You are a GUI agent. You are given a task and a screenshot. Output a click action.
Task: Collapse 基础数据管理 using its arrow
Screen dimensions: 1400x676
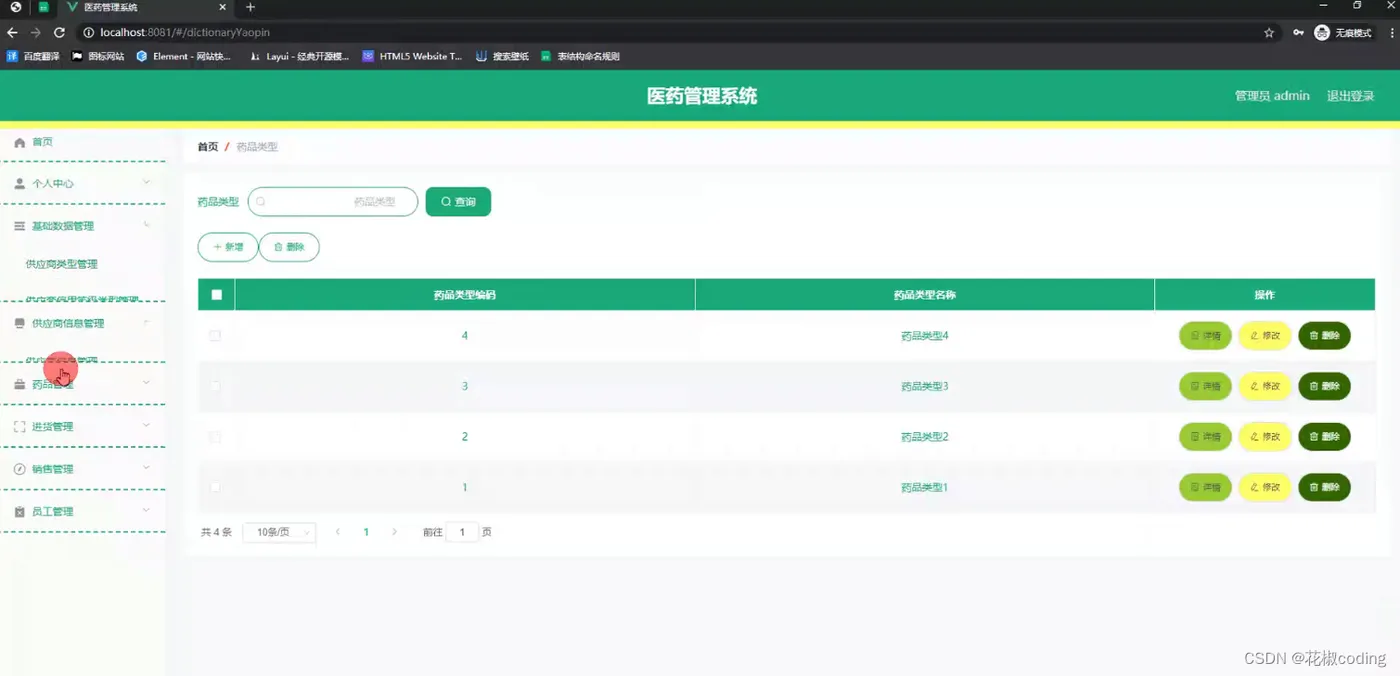(x=146, y=225)
